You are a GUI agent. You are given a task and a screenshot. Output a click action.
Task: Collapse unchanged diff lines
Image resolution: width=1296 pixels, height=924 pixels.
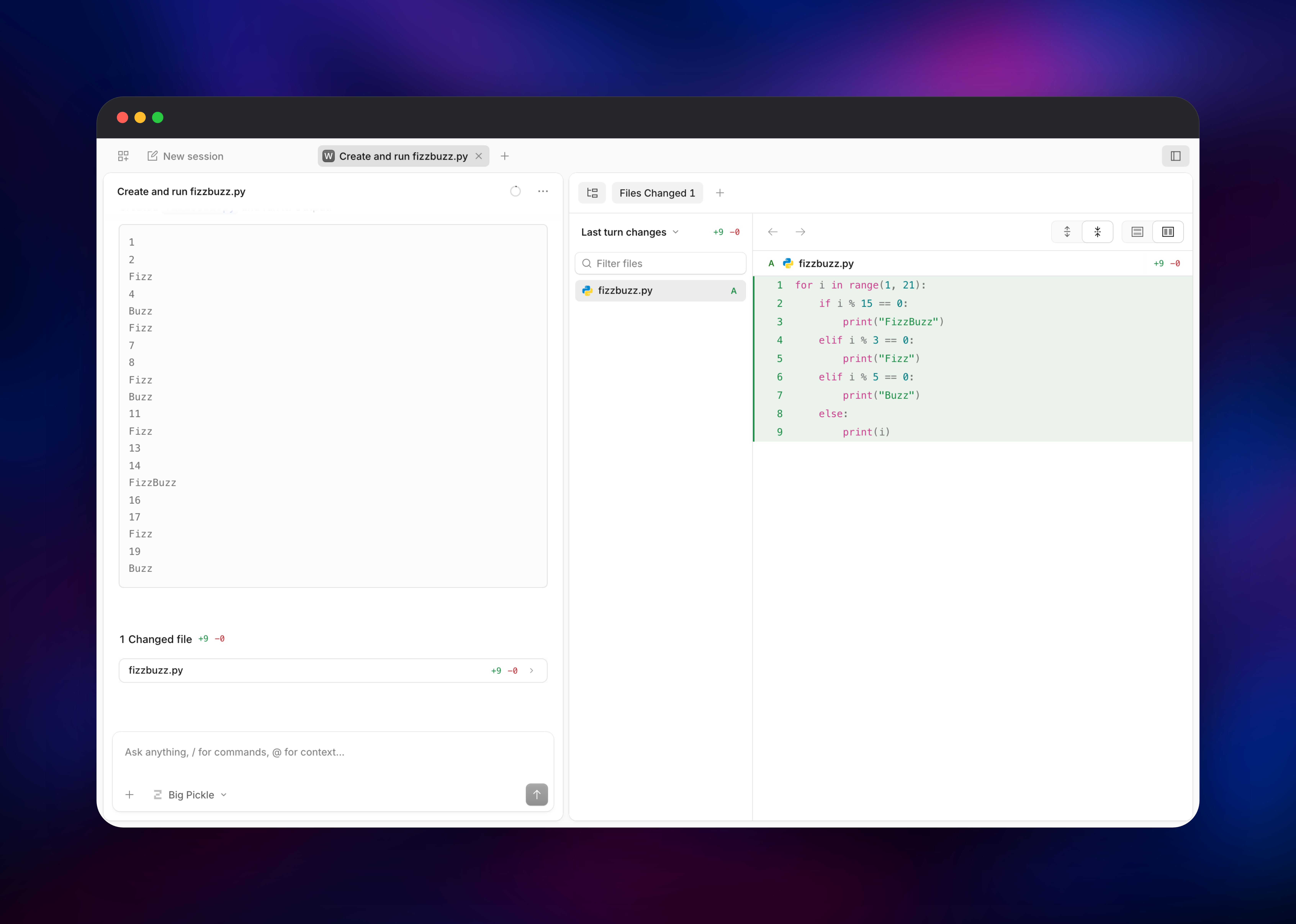click(1097, 232)
